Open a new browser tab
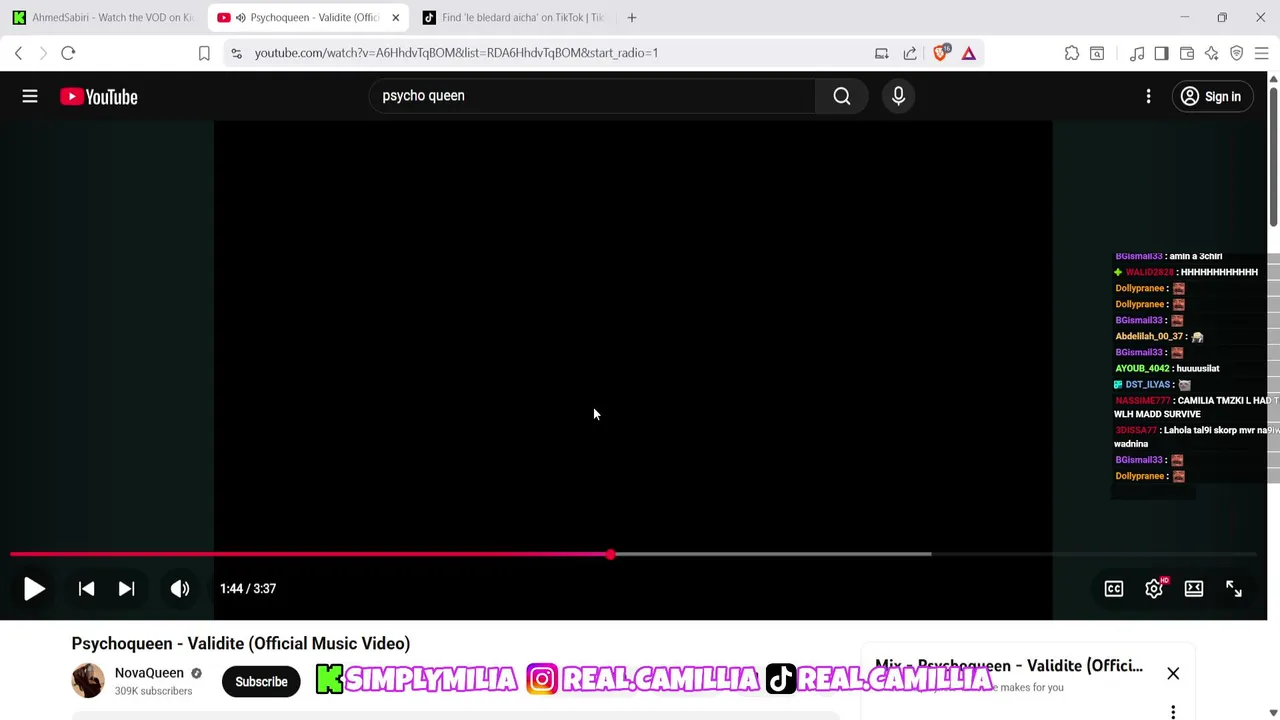Image resolution: width=1280 pixels, height=720 pixels. click(x=632, y=18)
